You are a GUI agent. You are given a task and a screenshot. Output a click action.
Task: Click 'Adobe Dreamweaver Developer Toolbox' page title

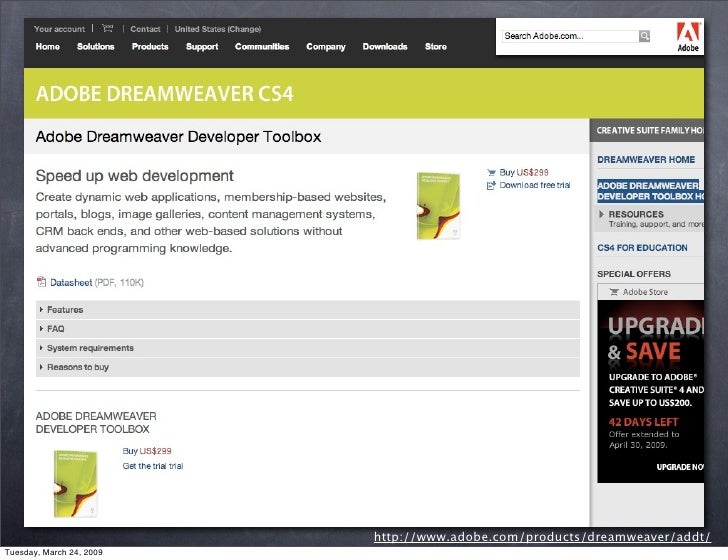point(178,137)
